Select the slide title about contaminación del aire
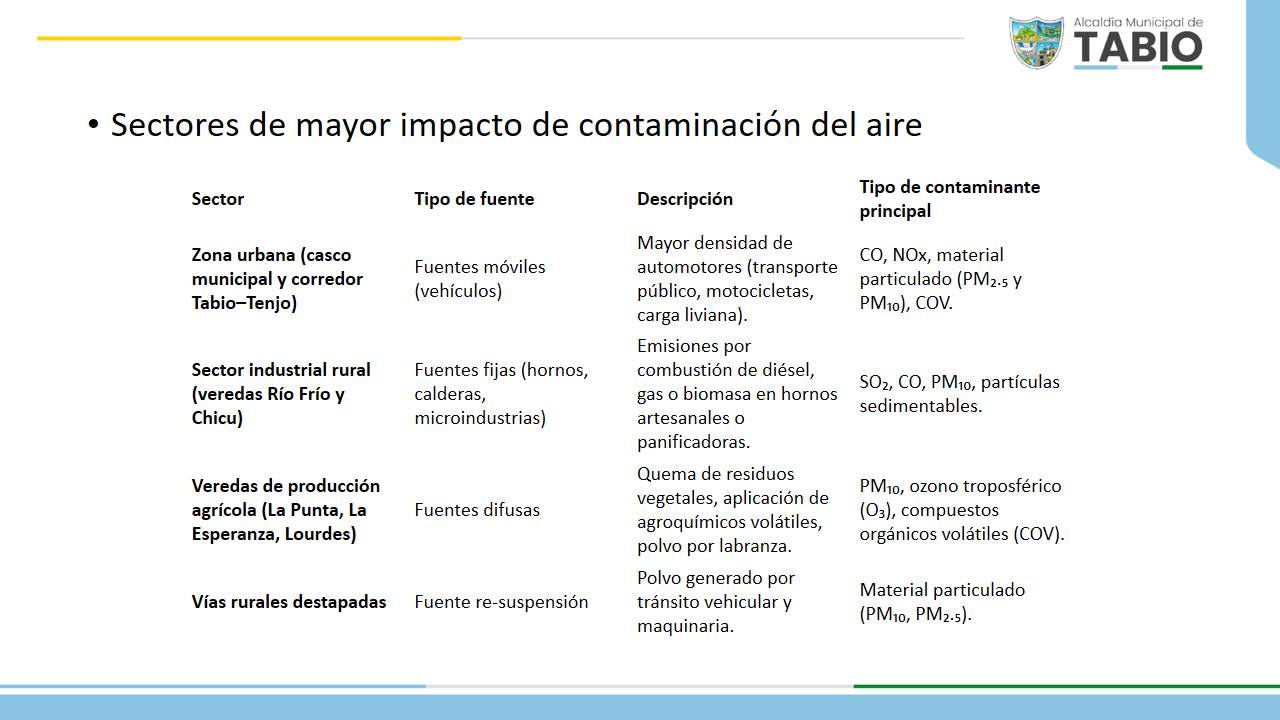Image resolution: width=1280 pixels, height=720 pixels. tap(515, 125)
